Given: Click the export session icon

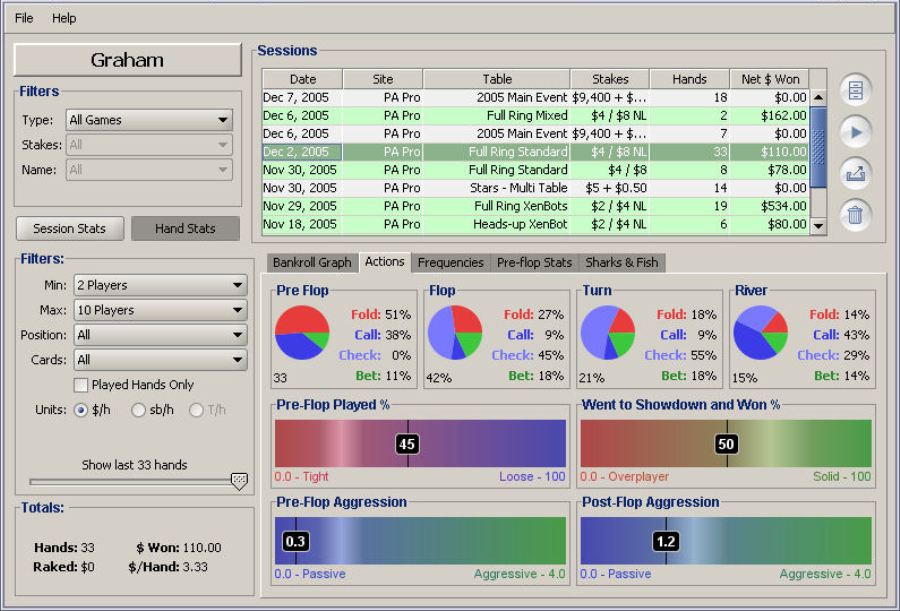Looking at the screenshot, I should coord(855,174).
